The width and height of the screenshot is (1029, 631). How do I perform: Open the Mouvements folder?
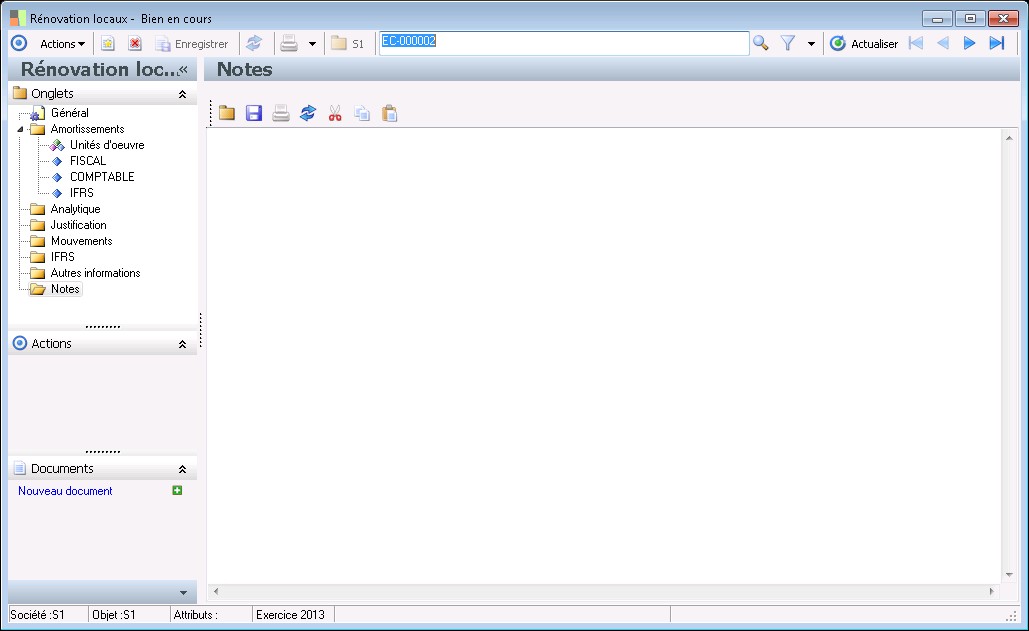coord(81,241)
